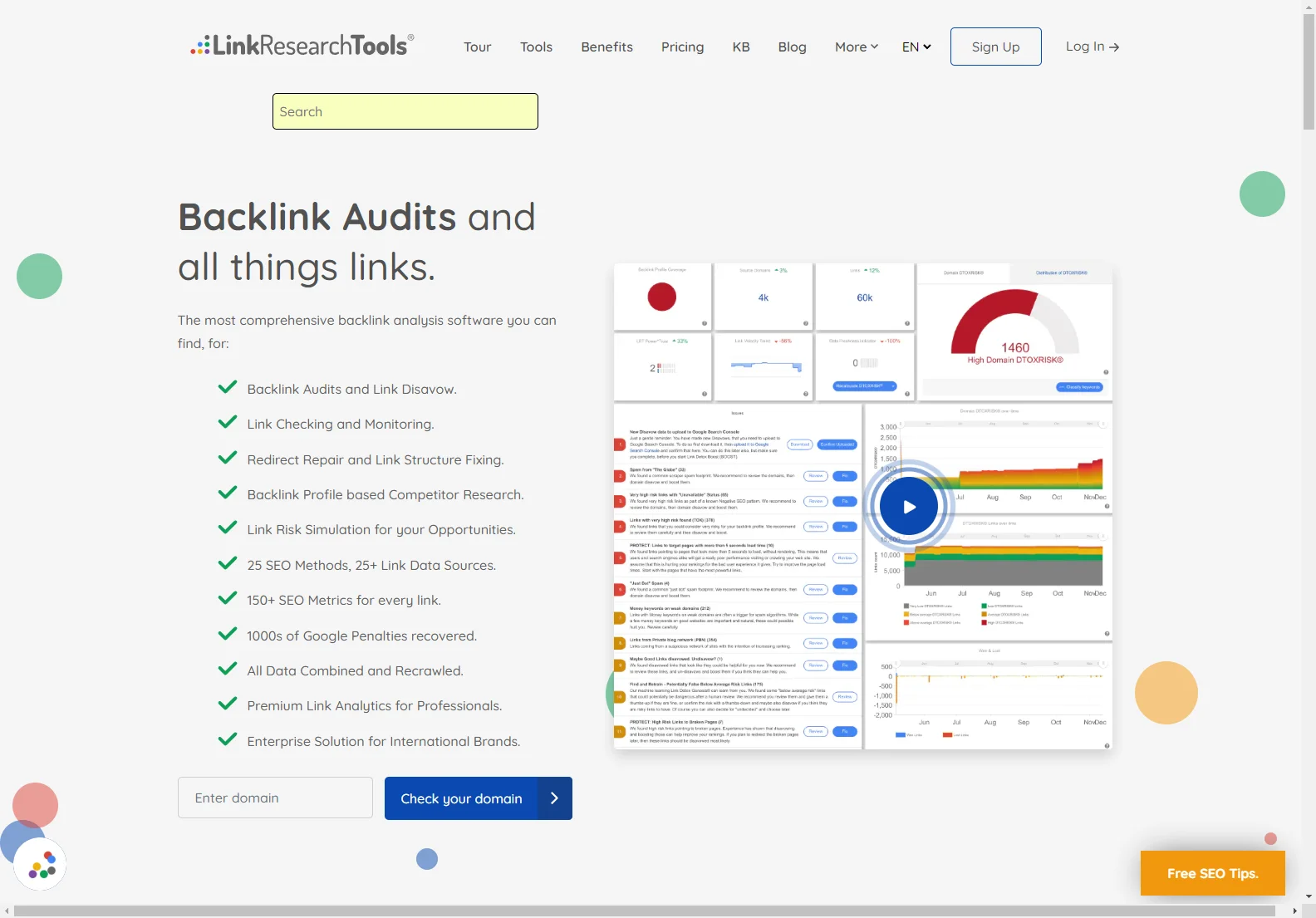The height and width of the screenshot is (918, 1316).
Task: Click the horizontal page scrollbar
Action: (644, 911)
